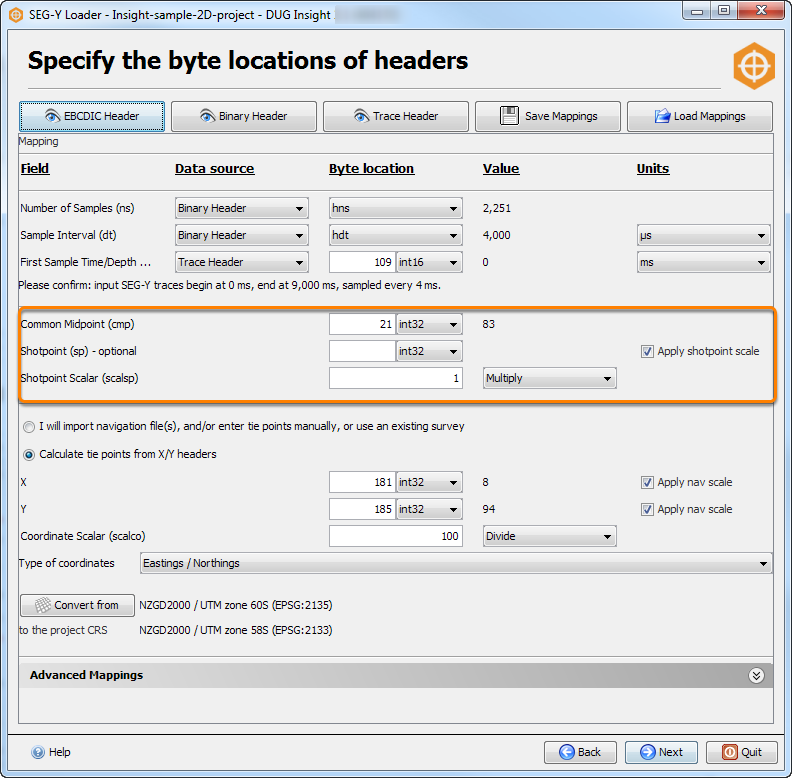The height and width of the screenshot is (778, 792).
Task: Open byte location dropdown showing hns
Action: (x=396, y=208)
